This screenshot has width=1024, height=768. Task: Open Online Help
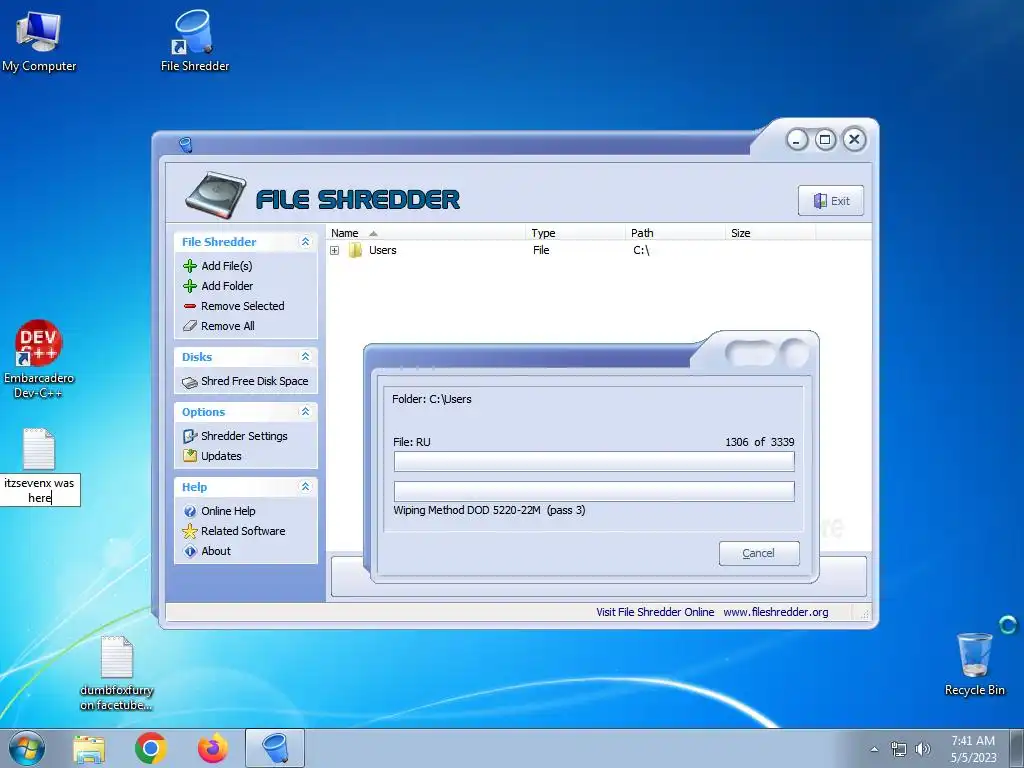click(228, 511)
